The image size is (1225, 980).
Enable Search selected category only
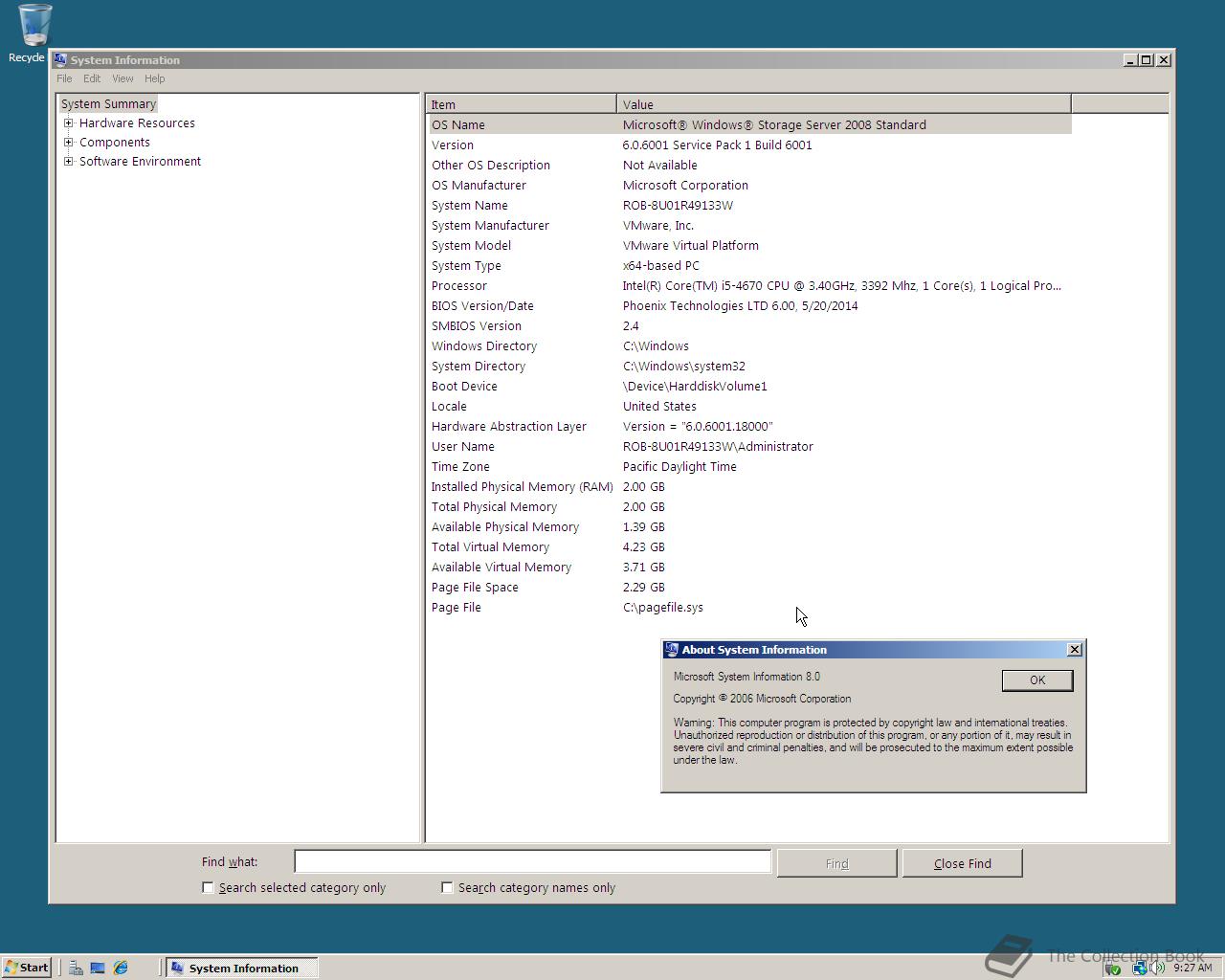pos(208,887)
